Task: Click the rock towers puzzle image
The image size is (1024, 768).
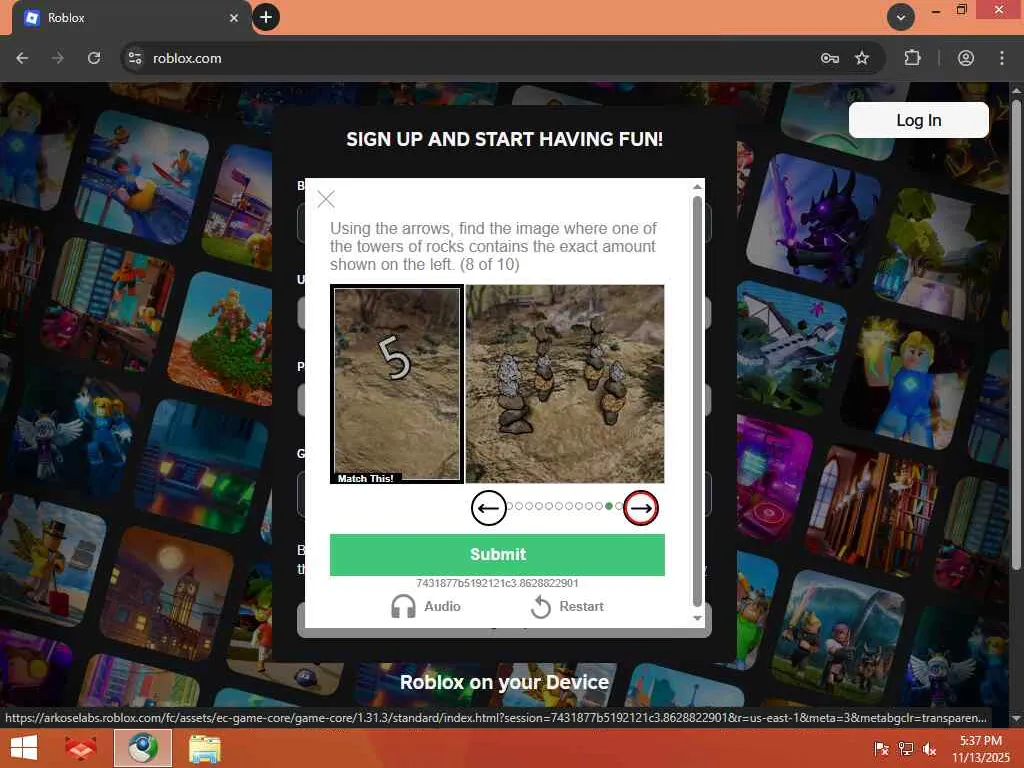Action: [x=565, y=384]
